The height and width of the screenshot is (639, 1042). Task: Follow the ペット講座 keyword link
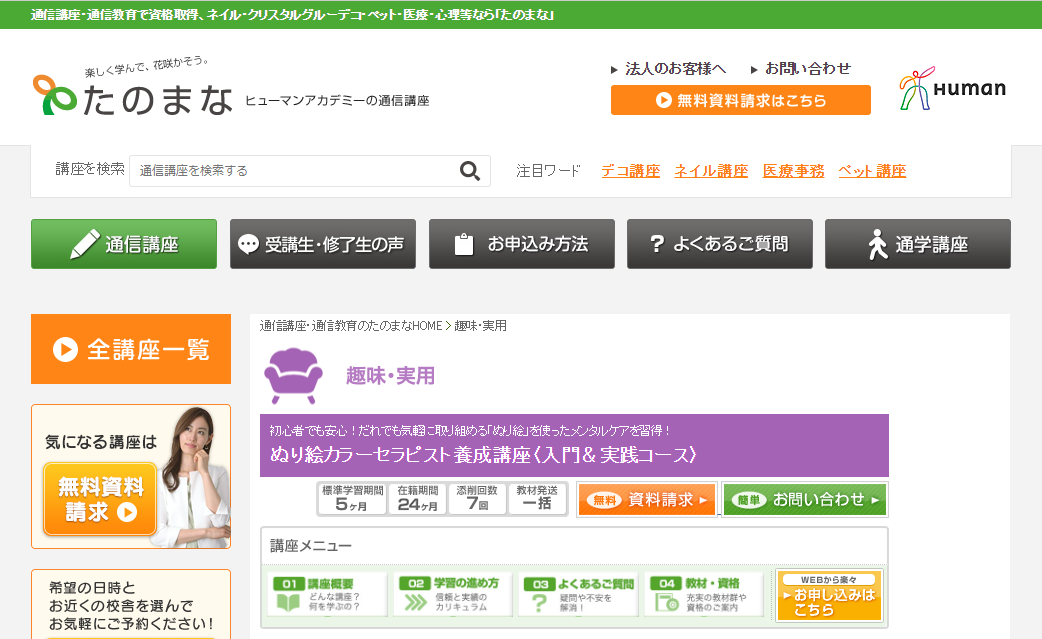872,171
